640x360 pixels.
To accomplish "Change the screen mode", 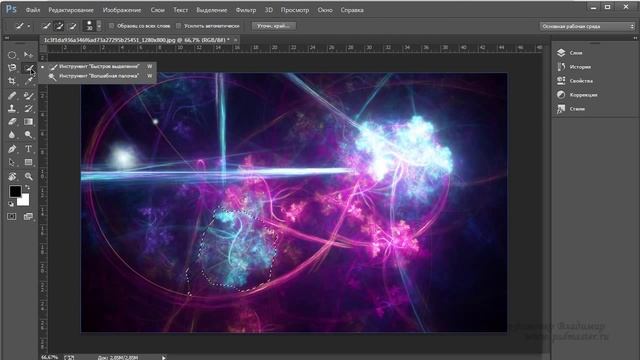I will pyautogui.click(x=28, y=216).
